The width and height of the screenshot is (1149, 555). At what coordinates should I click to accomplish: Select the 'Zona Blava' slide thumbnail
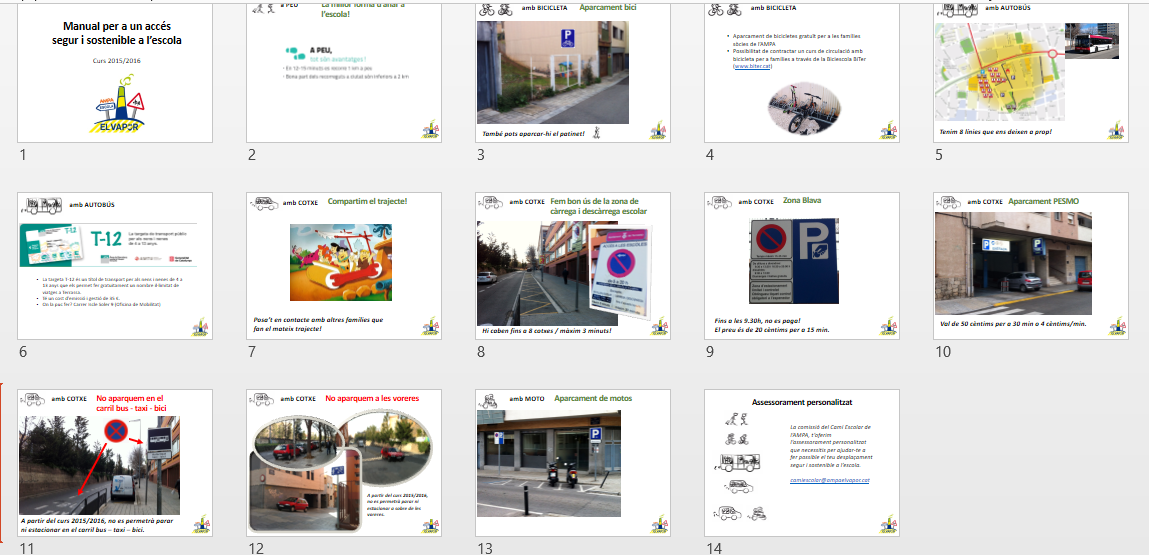pyautogui.click(x=802, y=266)
